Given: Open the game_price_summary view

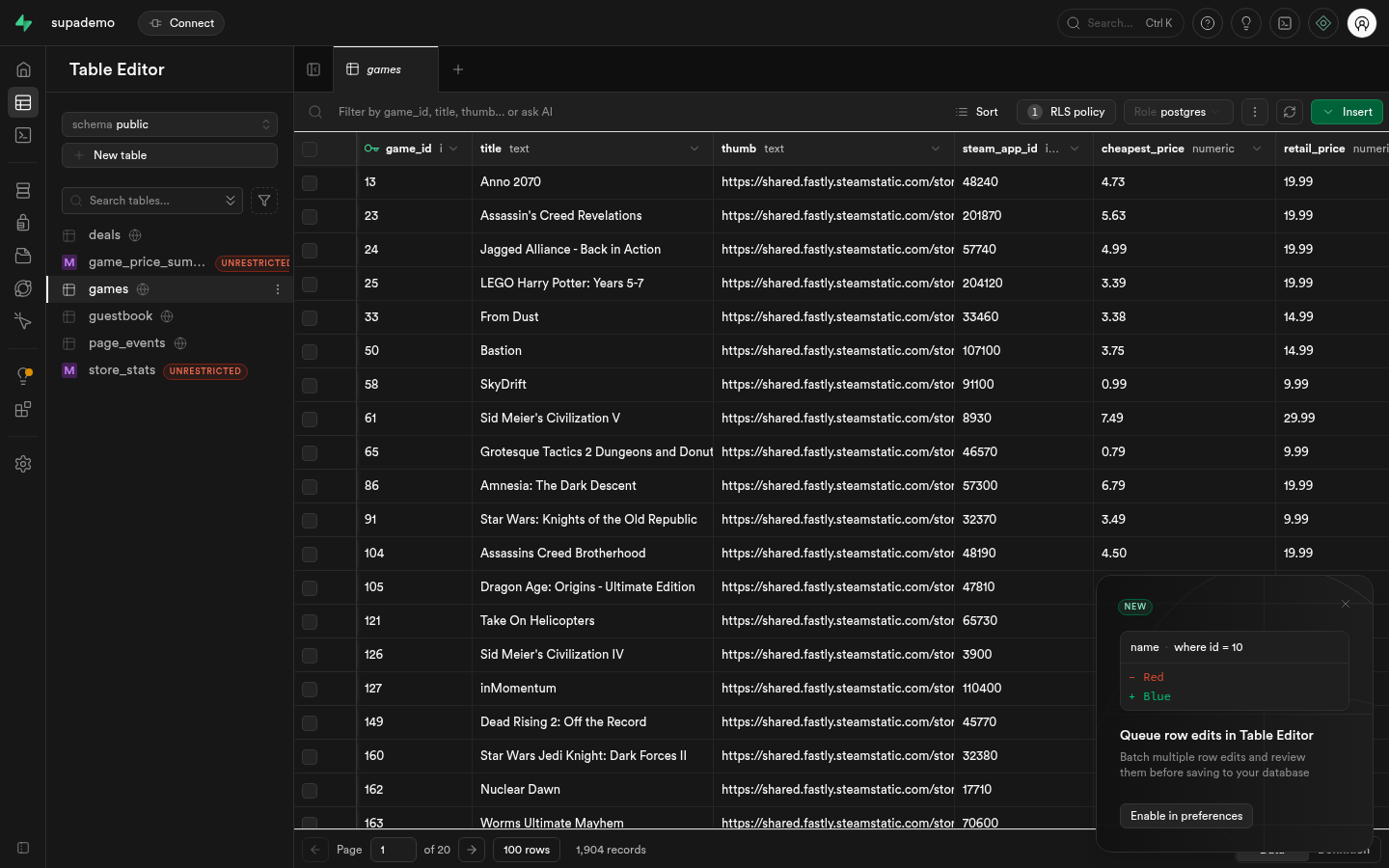Looking at the screenshot, I should [x=147, y=262].
